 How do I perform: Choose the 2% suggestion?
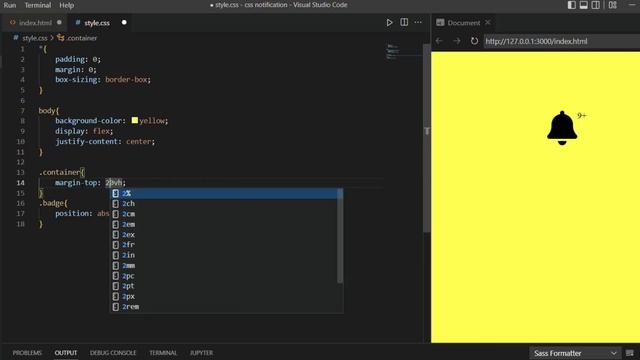[226, 193]
